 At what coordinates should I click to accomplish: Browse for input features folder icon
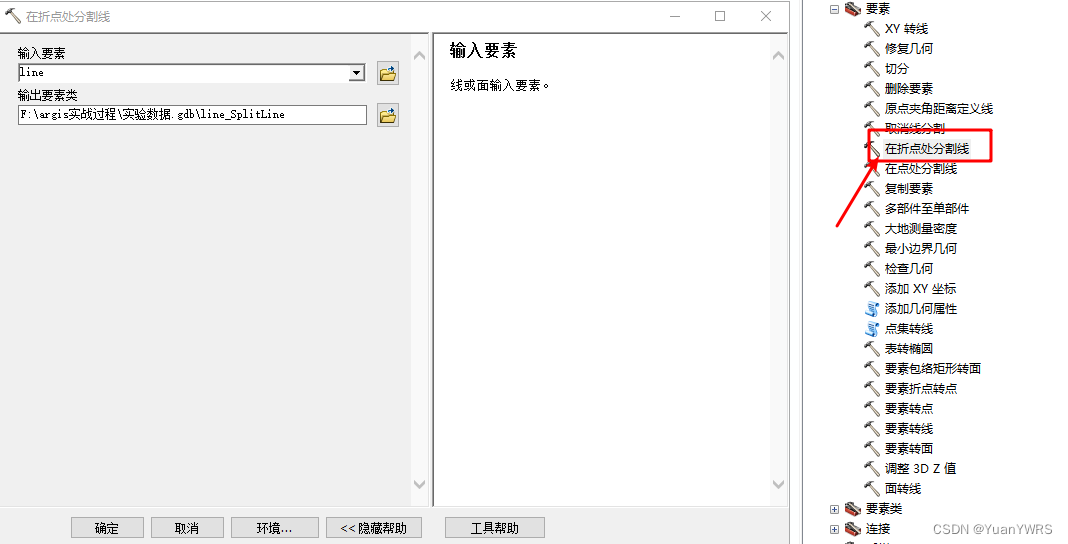388,74
